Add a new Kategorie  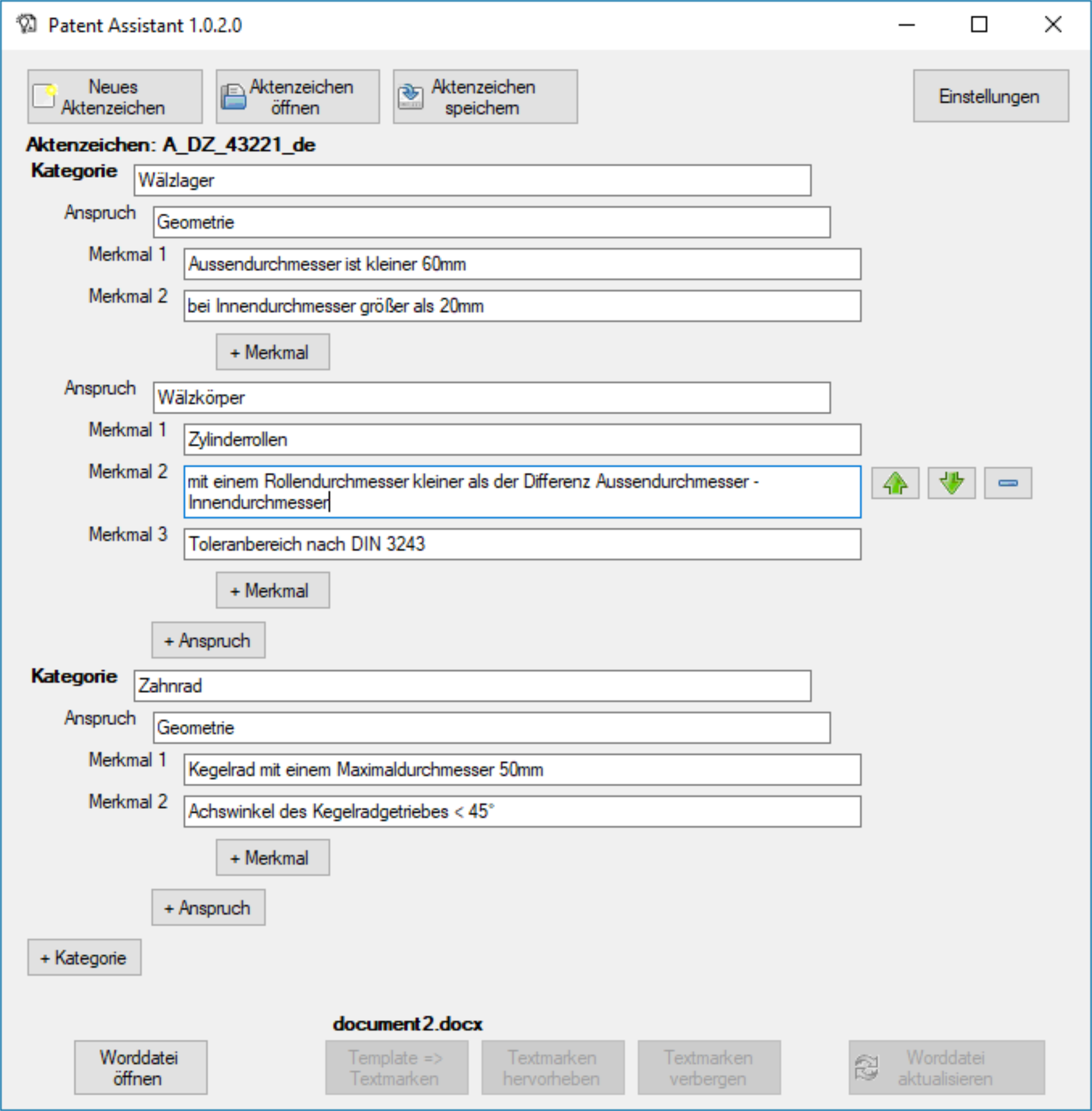(x=84, y=957)
